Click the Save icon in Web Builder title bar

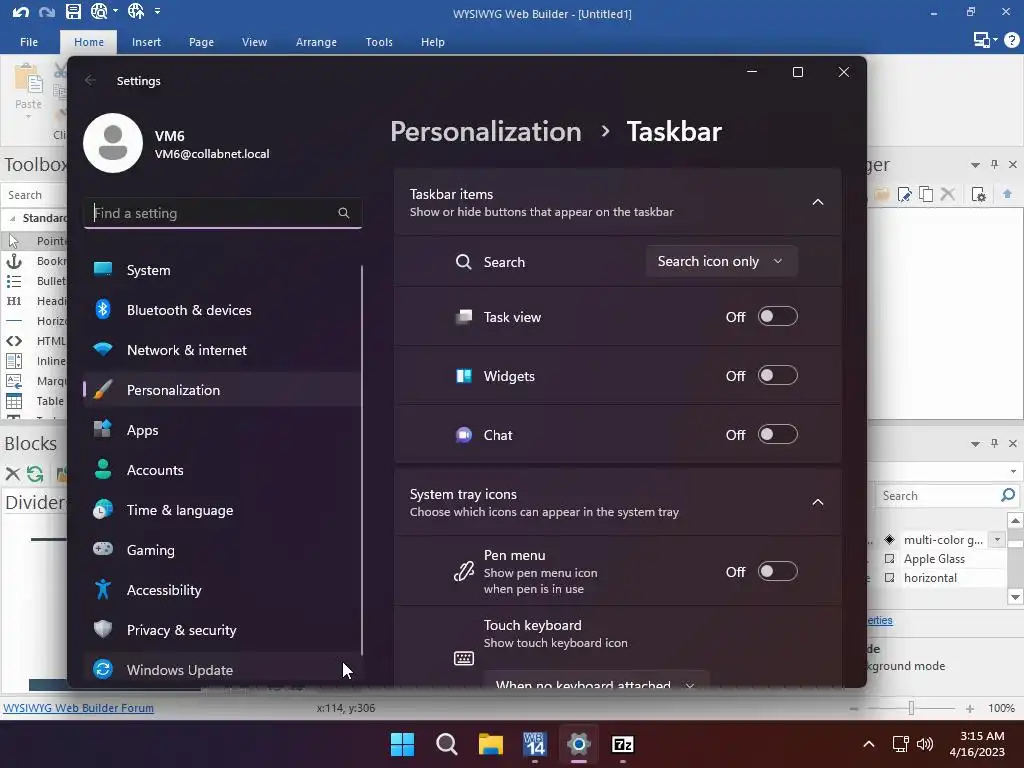click(73, 12)
